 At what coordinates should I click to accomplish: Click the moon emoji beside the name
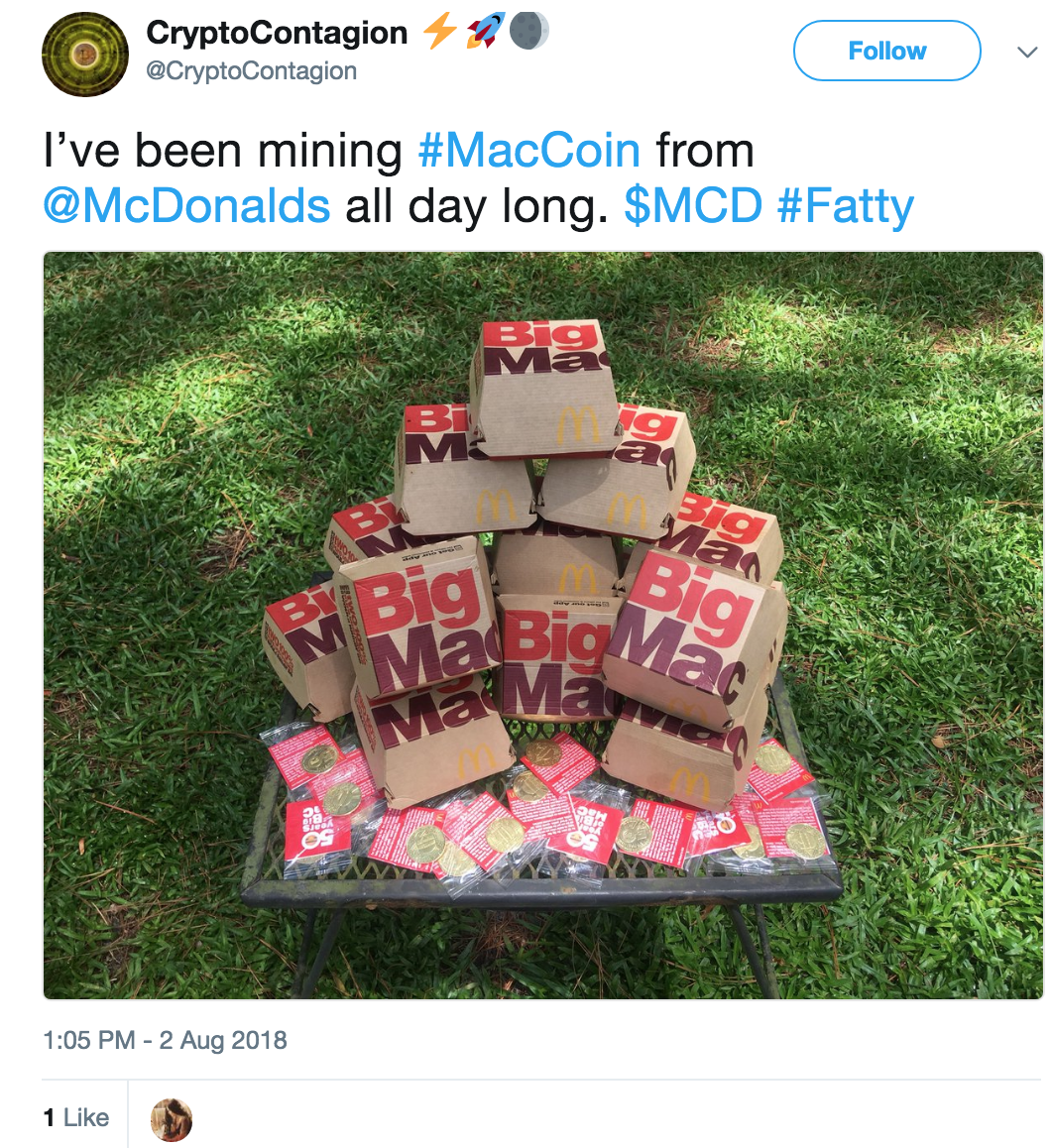pyautogui.click(x=529, y=32)
